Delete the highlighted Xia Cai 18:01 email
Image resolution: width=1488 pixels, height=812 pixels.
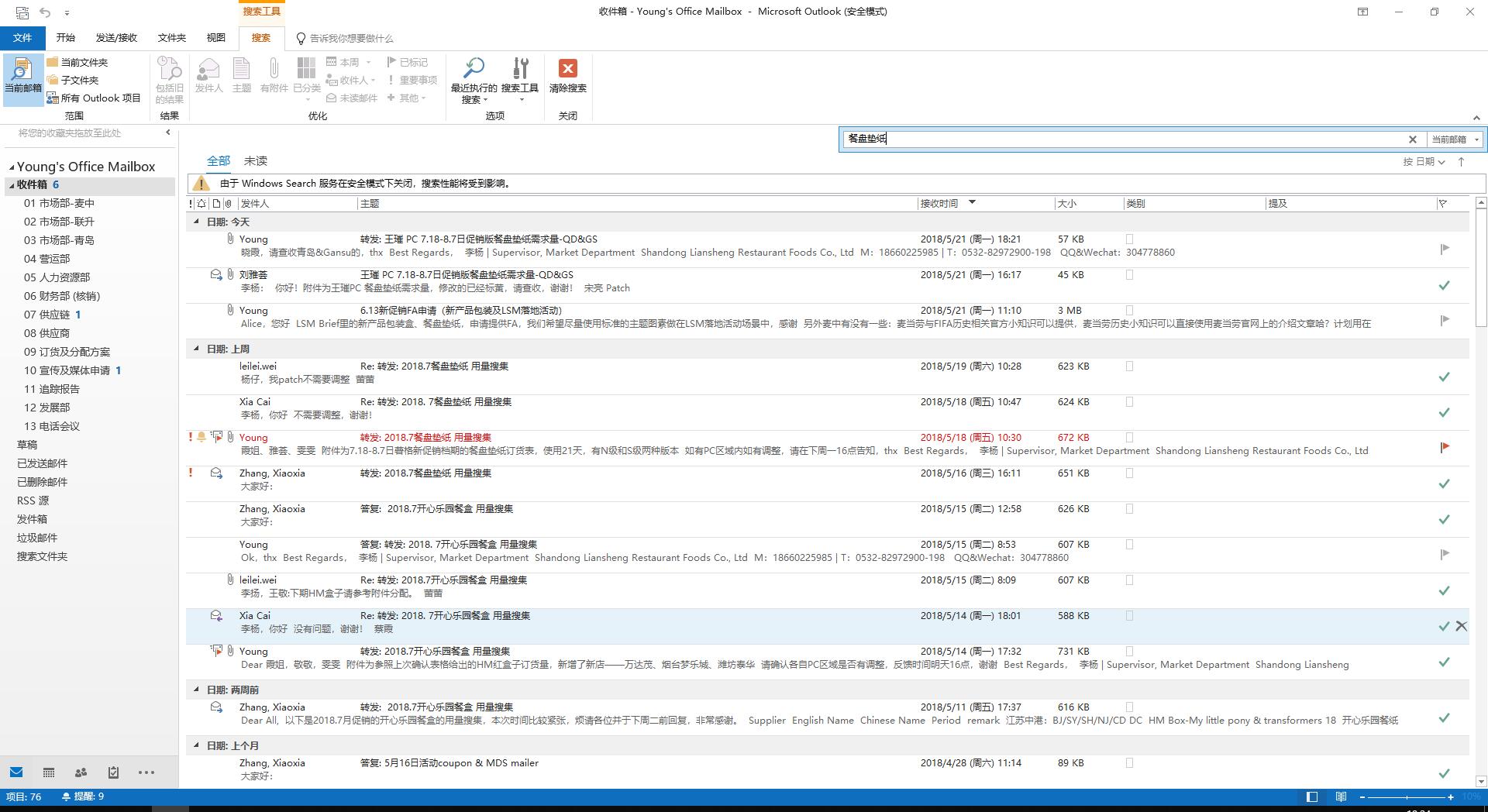click(1461, 626)
